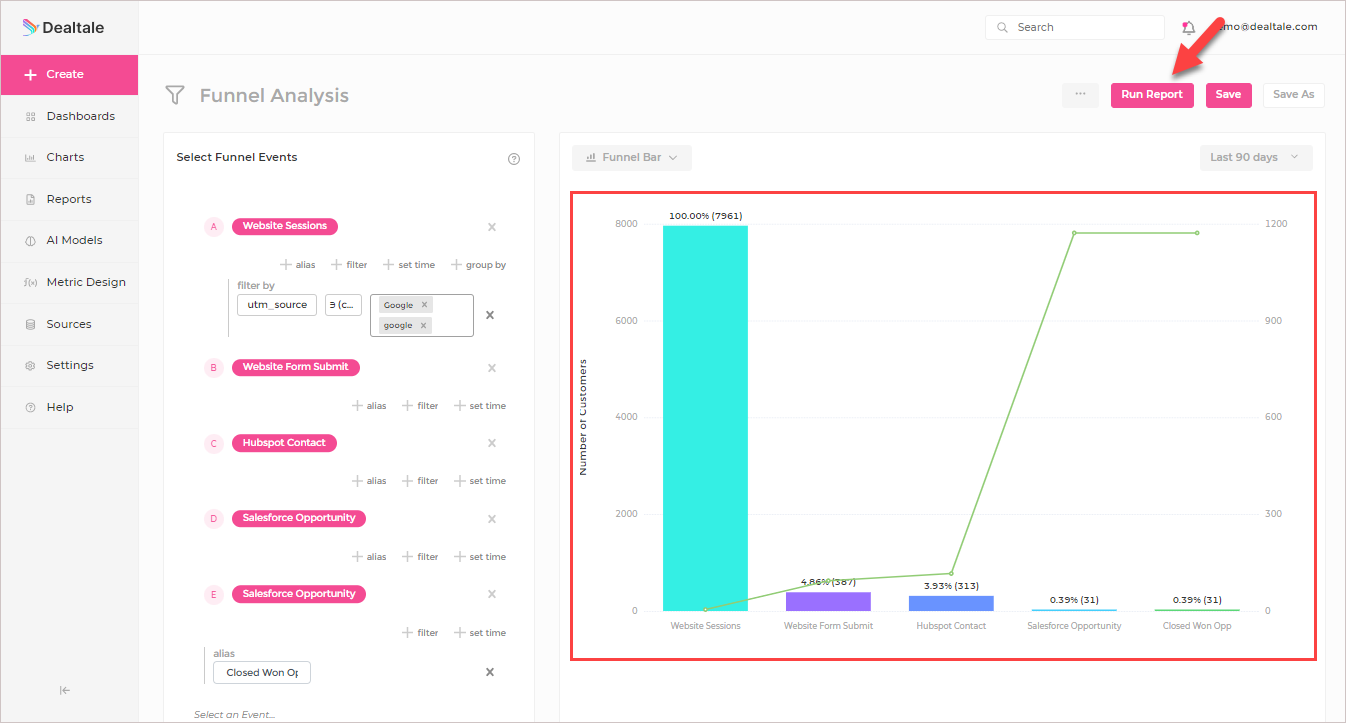Screen dimensions: 1346x723
Task: Remove event D Salesforce Opportunity
Action: pos(492,519)
